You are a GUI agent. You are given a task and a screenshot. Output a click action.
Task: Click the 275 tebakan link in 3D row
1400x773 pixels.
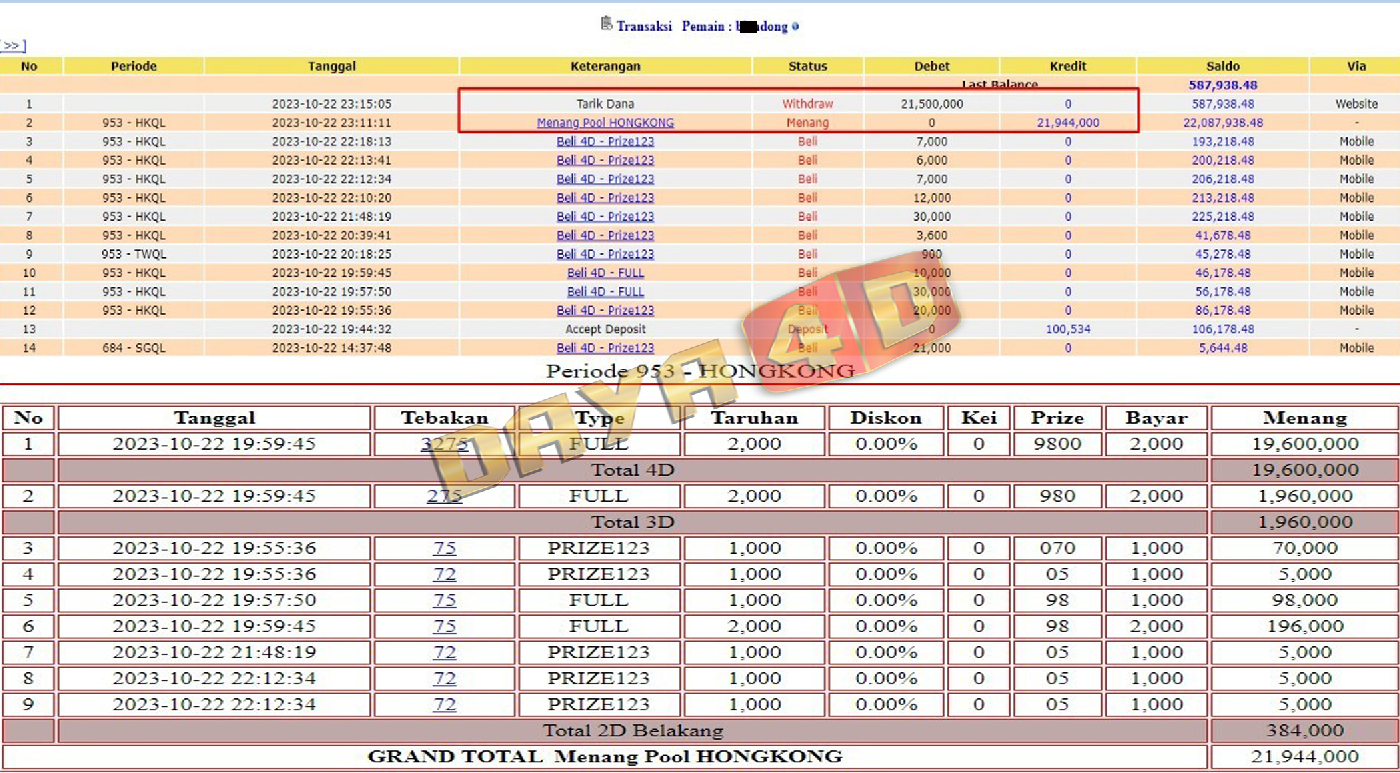(444, 496)
